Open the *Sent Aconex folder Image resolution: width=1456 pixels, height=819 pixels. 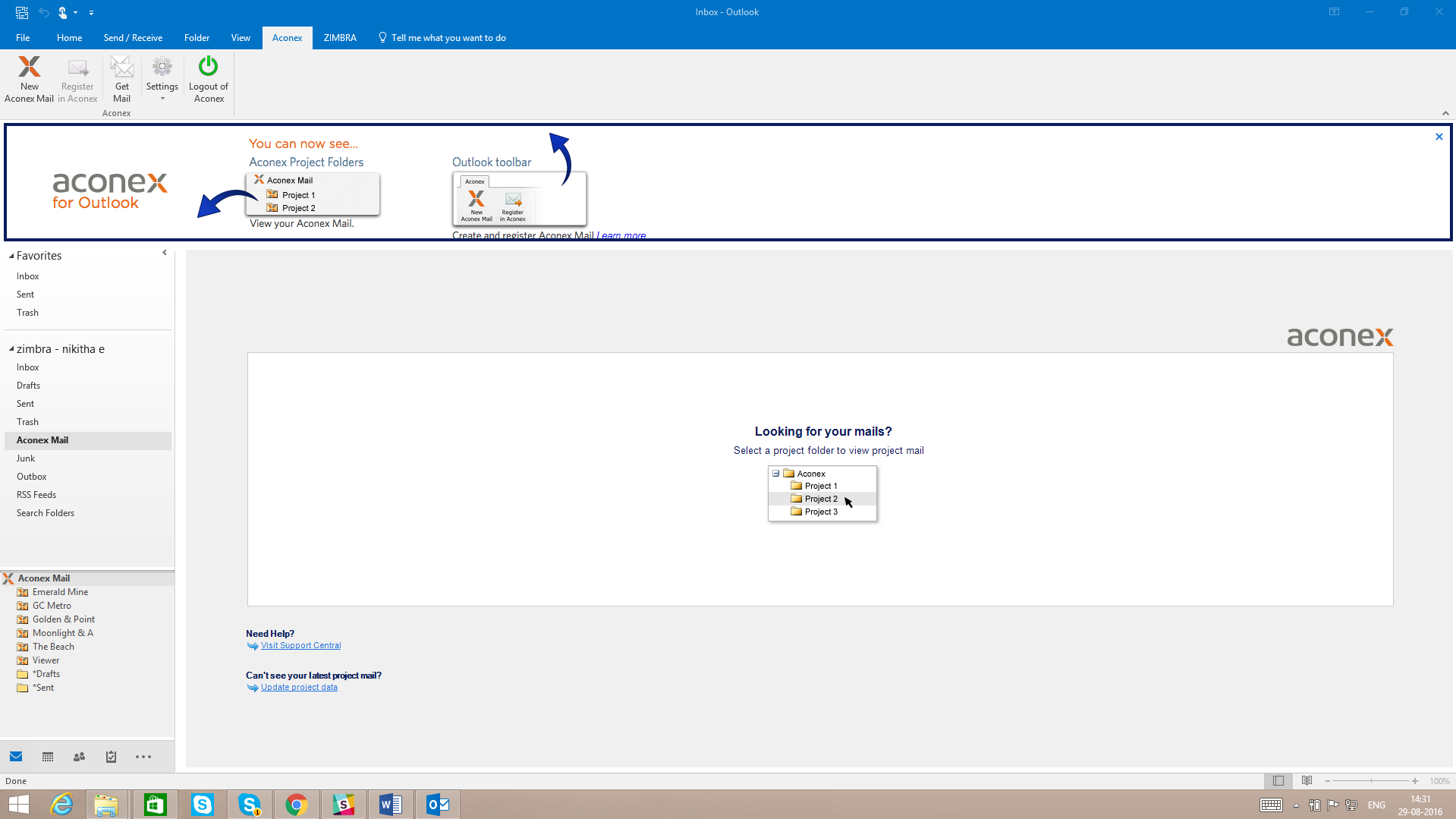click(43, 688)
